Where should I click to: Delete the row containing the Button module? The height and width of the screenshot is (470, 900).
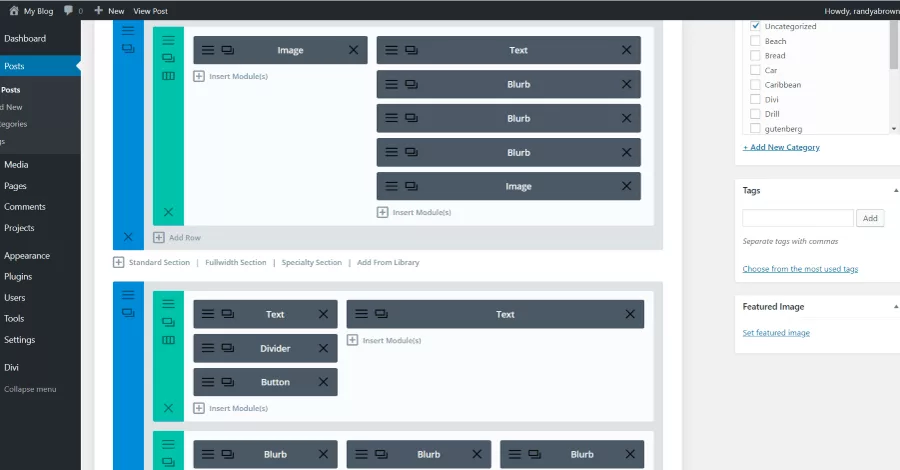coord(168,408)
